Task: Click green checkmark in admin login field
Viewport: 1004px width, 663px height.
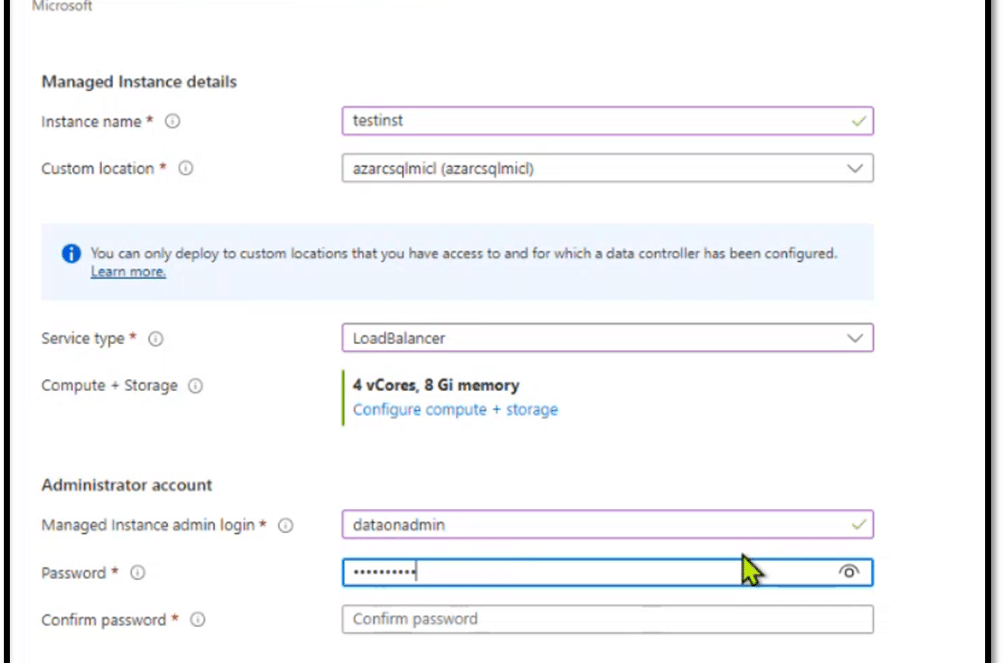Action: (859, 525)
